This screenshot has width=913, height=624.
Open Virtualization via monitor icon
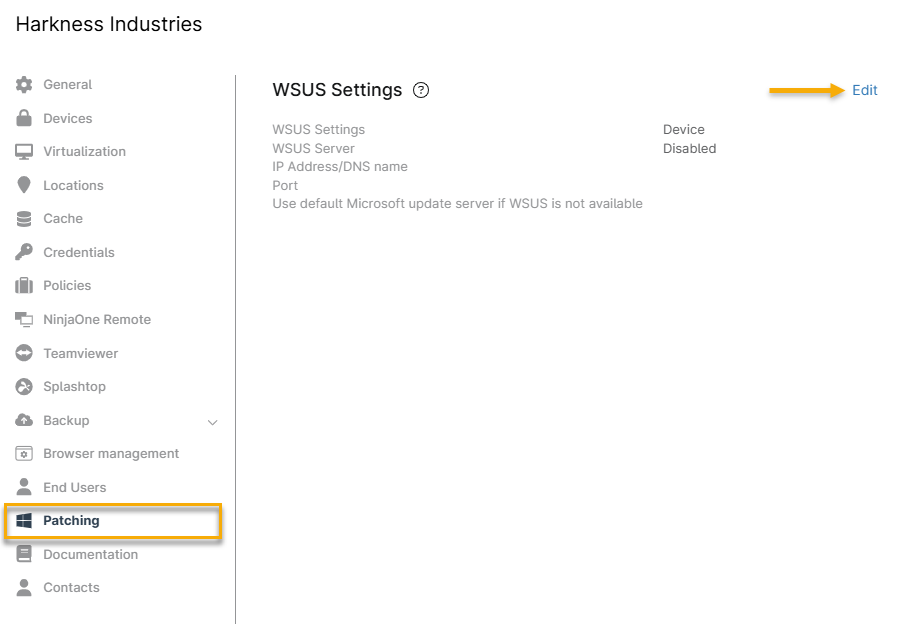(24, 152)
